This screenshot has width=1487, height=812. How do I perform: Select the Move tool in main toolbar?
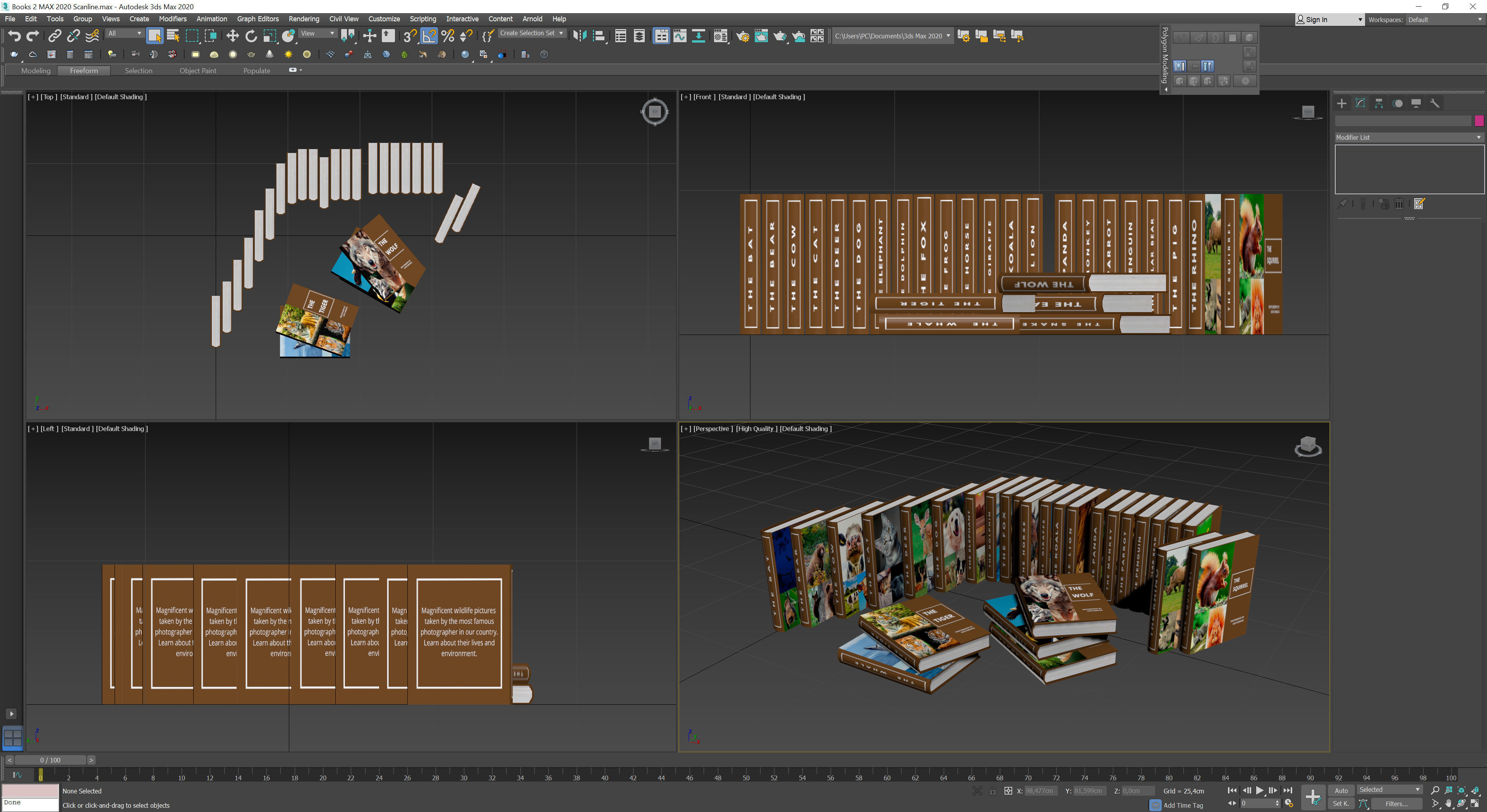[232, 36]
